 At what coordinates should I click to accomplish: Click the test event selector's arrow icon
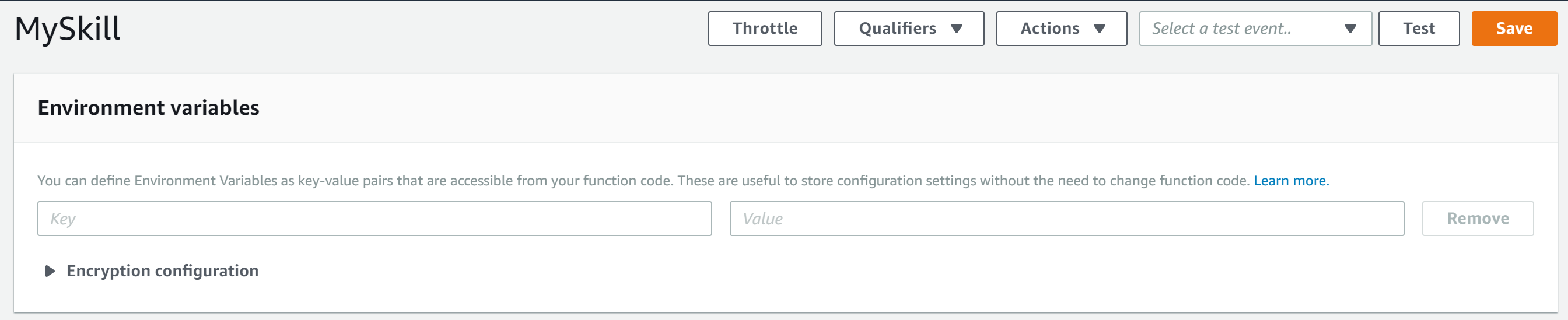click(1349, 29)
